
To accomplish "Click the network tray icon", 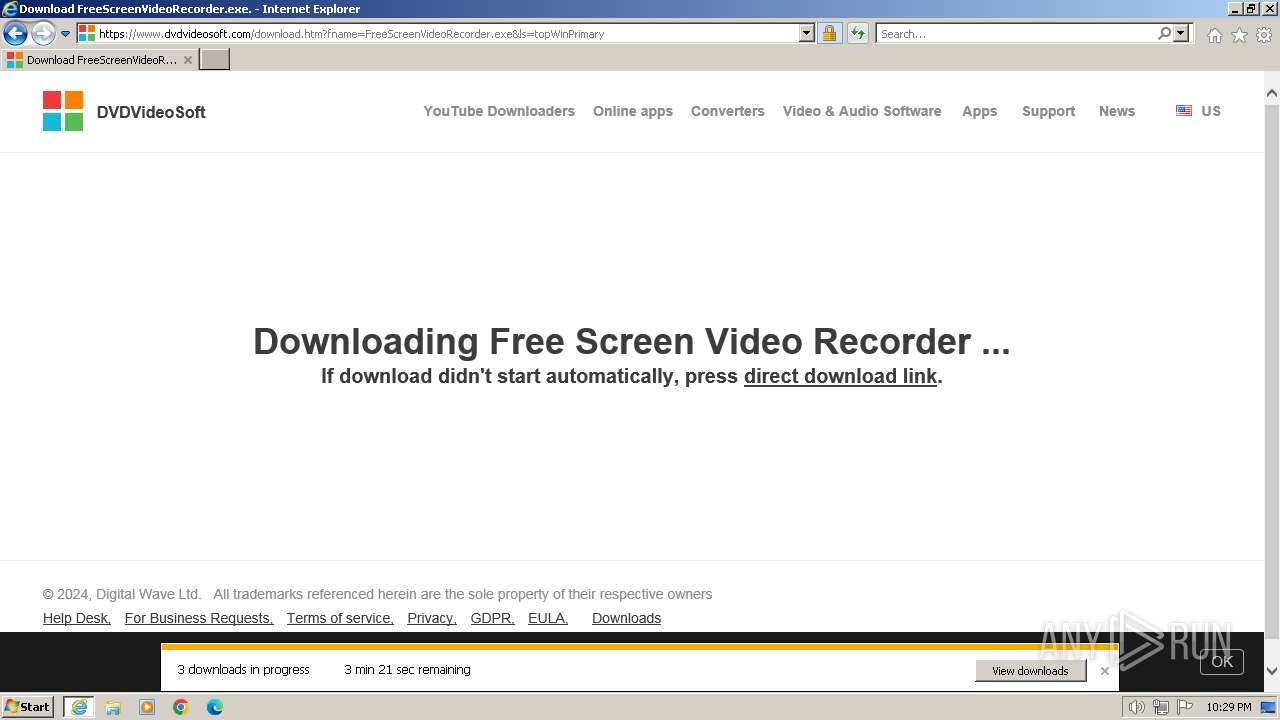I will (x=1161, y=707).
